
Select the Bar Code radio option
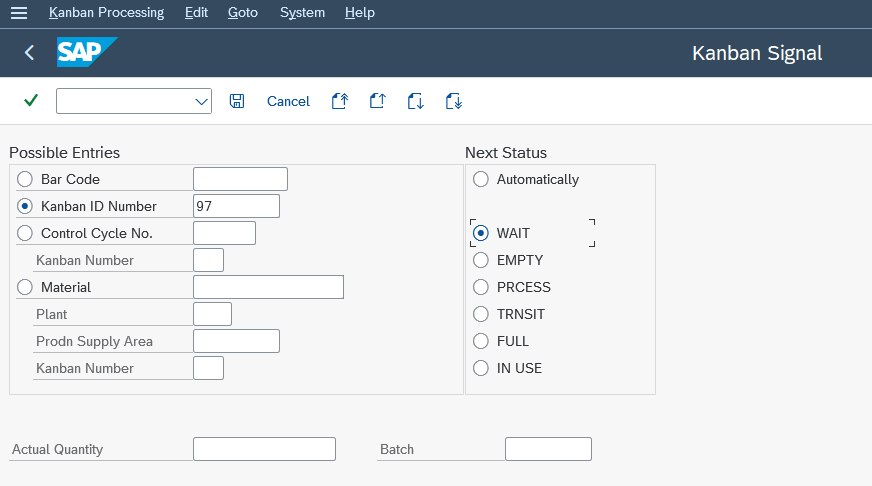click(x=24, y=179)
